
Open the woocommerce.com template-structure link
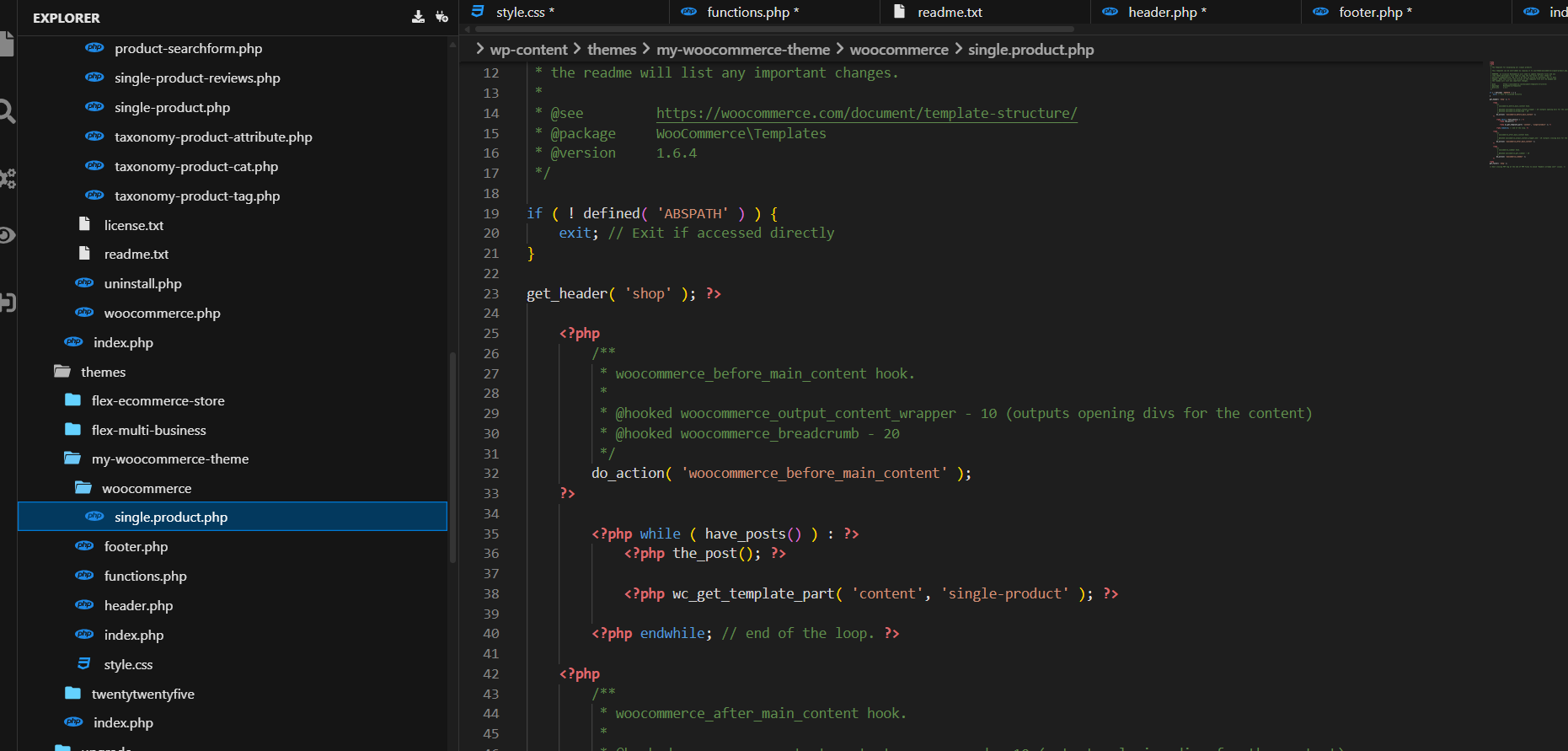click(x=866, y=113)
